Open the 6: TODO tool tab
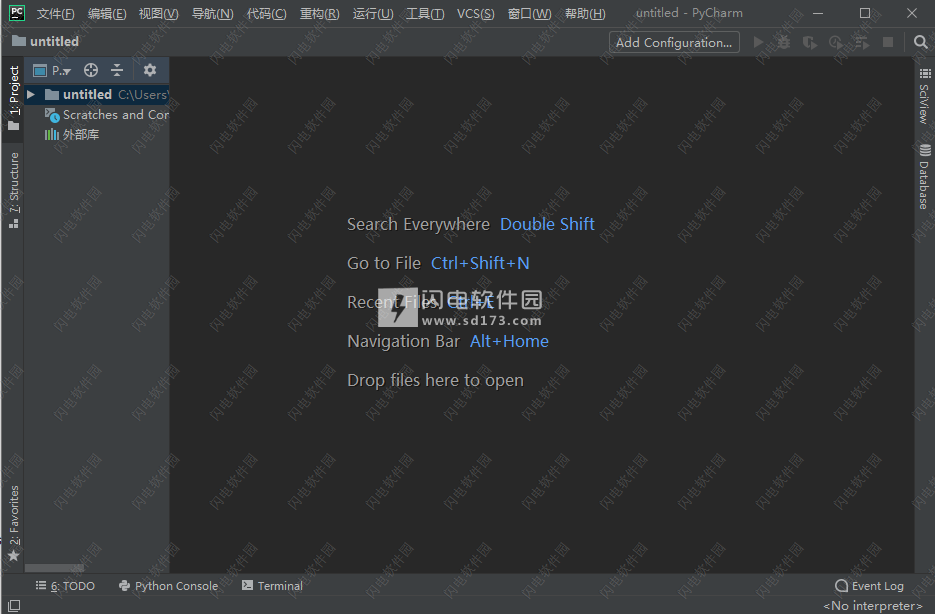Image resolution: width=935 pixels, height=614 pixels. [x=65, y=586]
